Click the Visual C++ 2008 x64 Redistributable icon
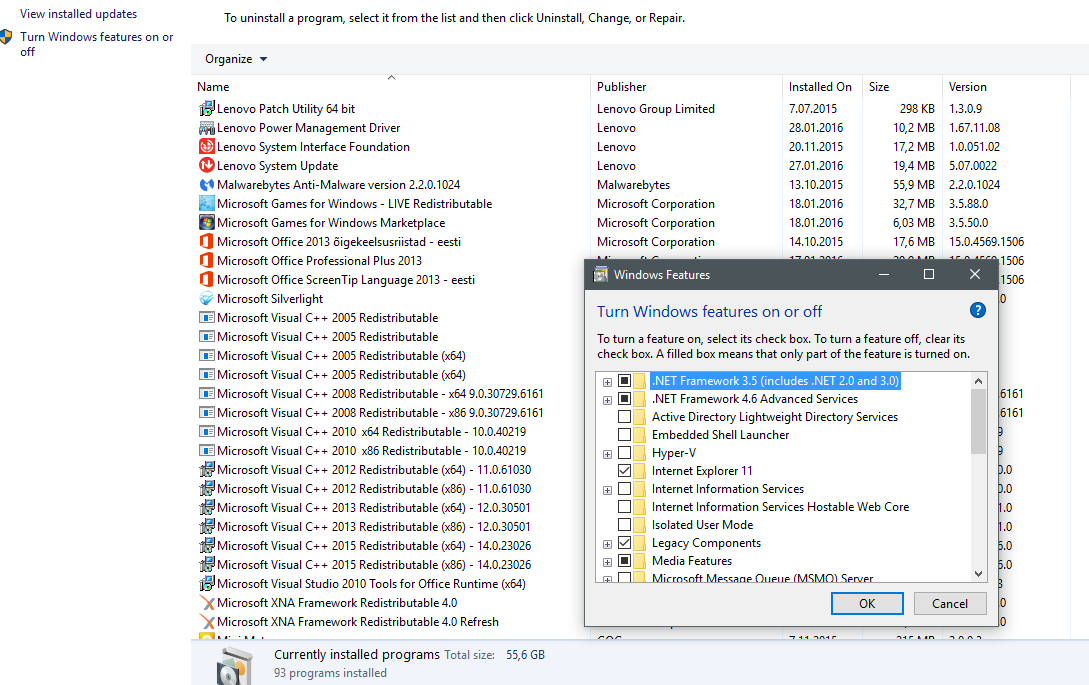 tap(206, 393)
